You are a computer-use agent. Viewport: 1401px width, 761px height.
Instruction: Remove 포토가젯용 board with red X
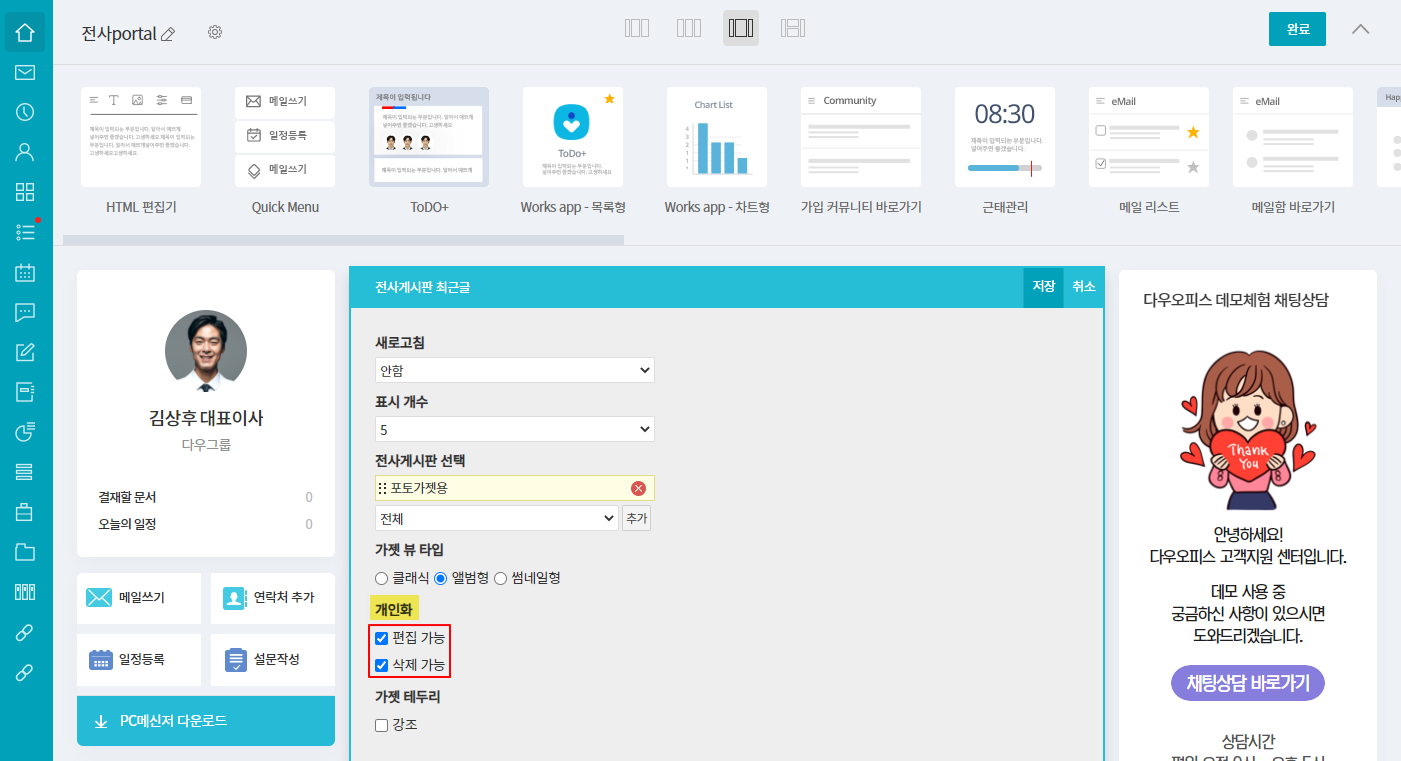pyautogui.click(x=638, y=488)
